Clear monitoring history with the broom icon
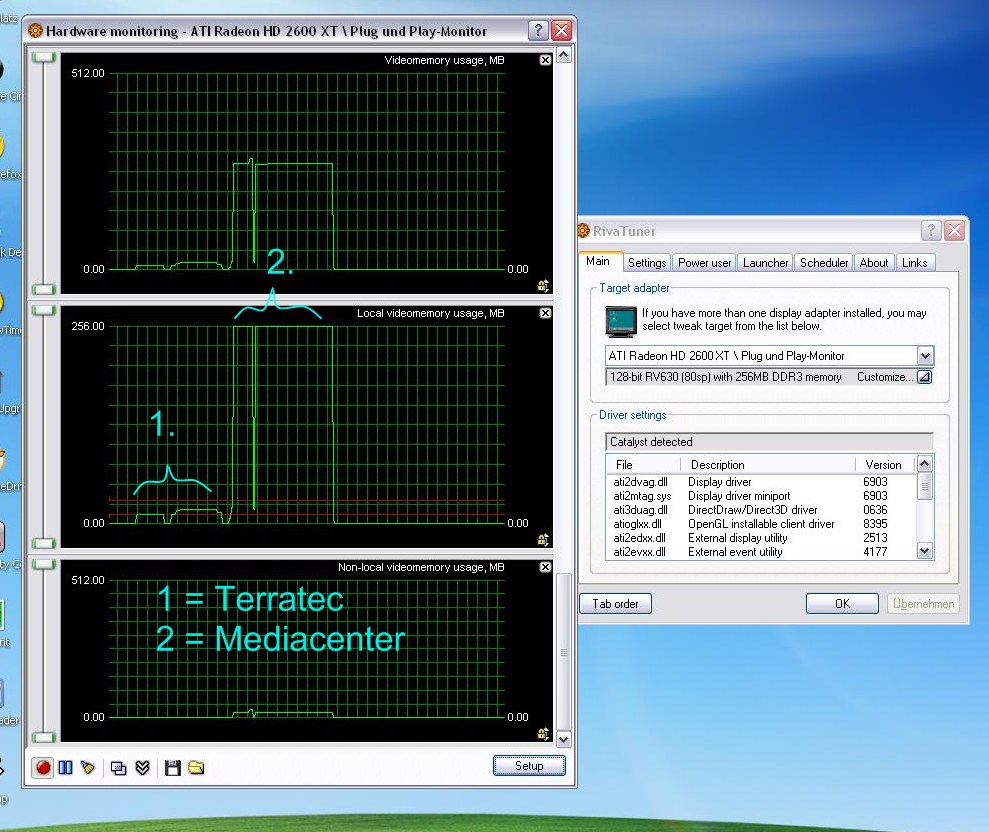Viewport: 989px width, 832px height. [x=88, y=767]
